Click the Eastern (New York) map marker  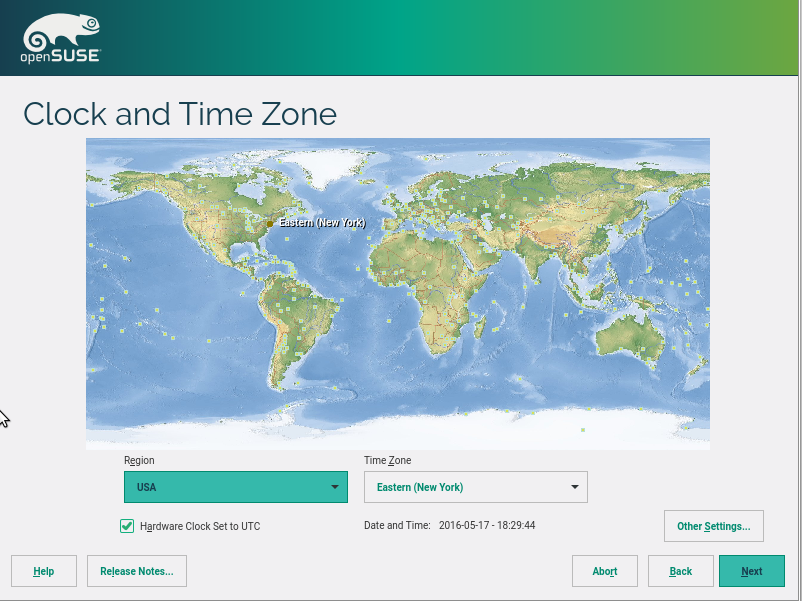point(270,224)
